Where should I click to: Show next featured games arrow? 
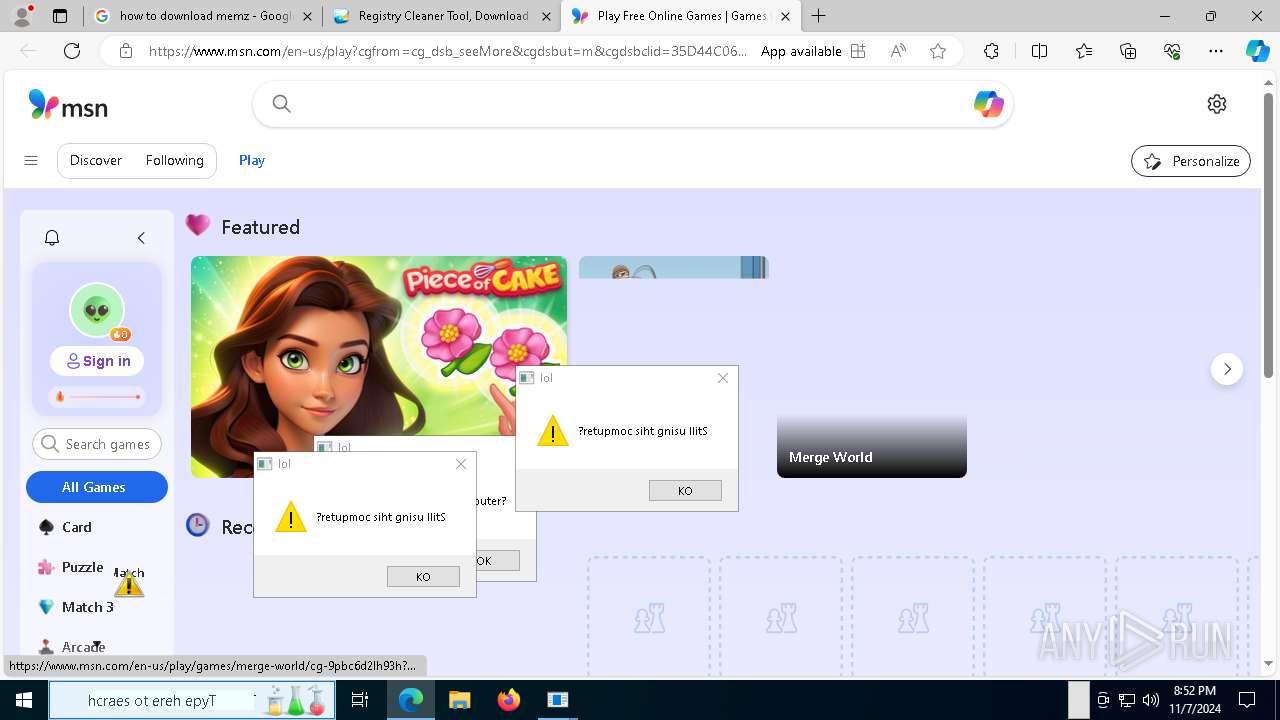click(x=1227, y=369)
